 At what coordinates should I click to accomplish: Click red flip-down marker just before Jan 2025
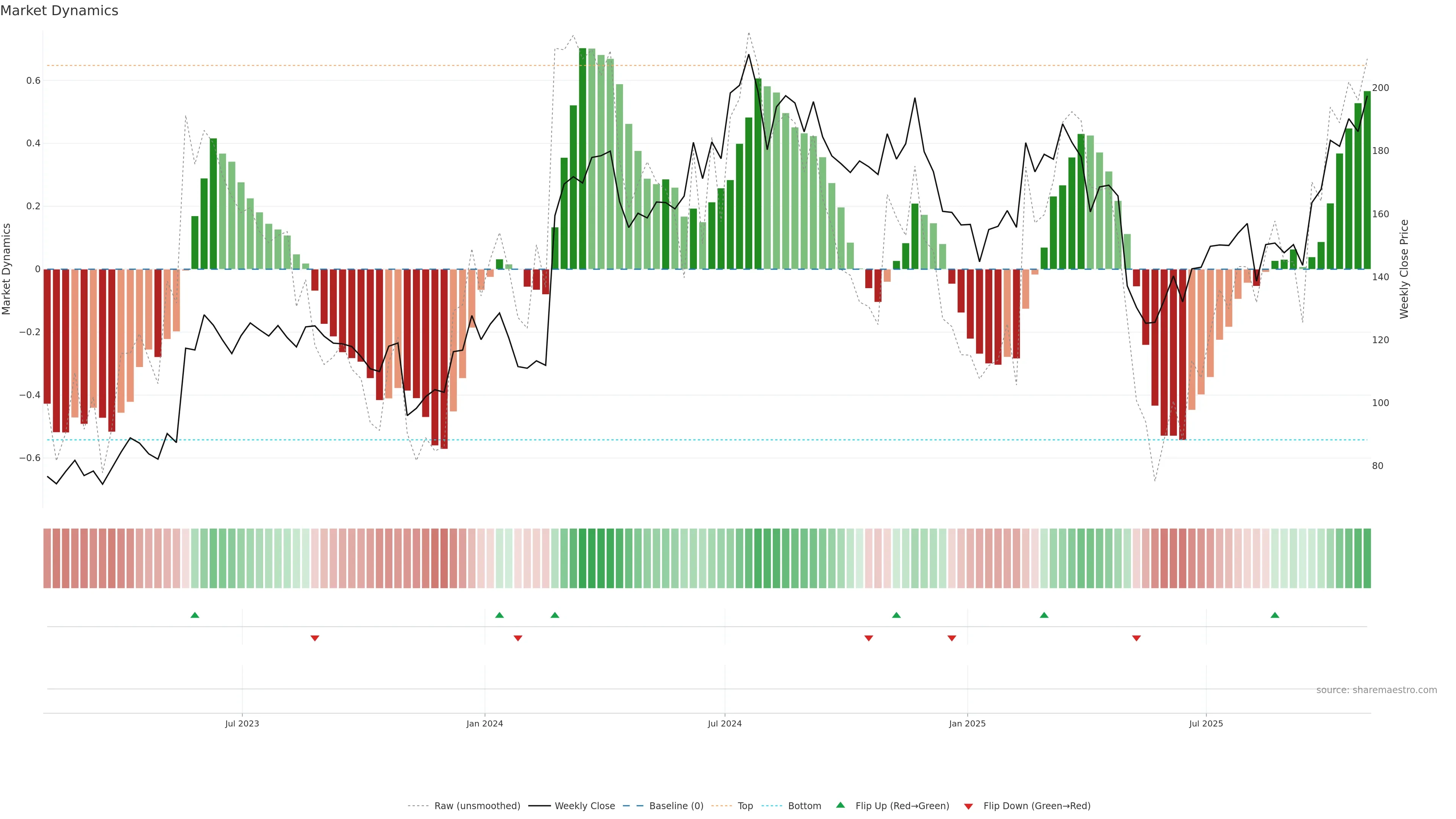[x=952, y=638]
